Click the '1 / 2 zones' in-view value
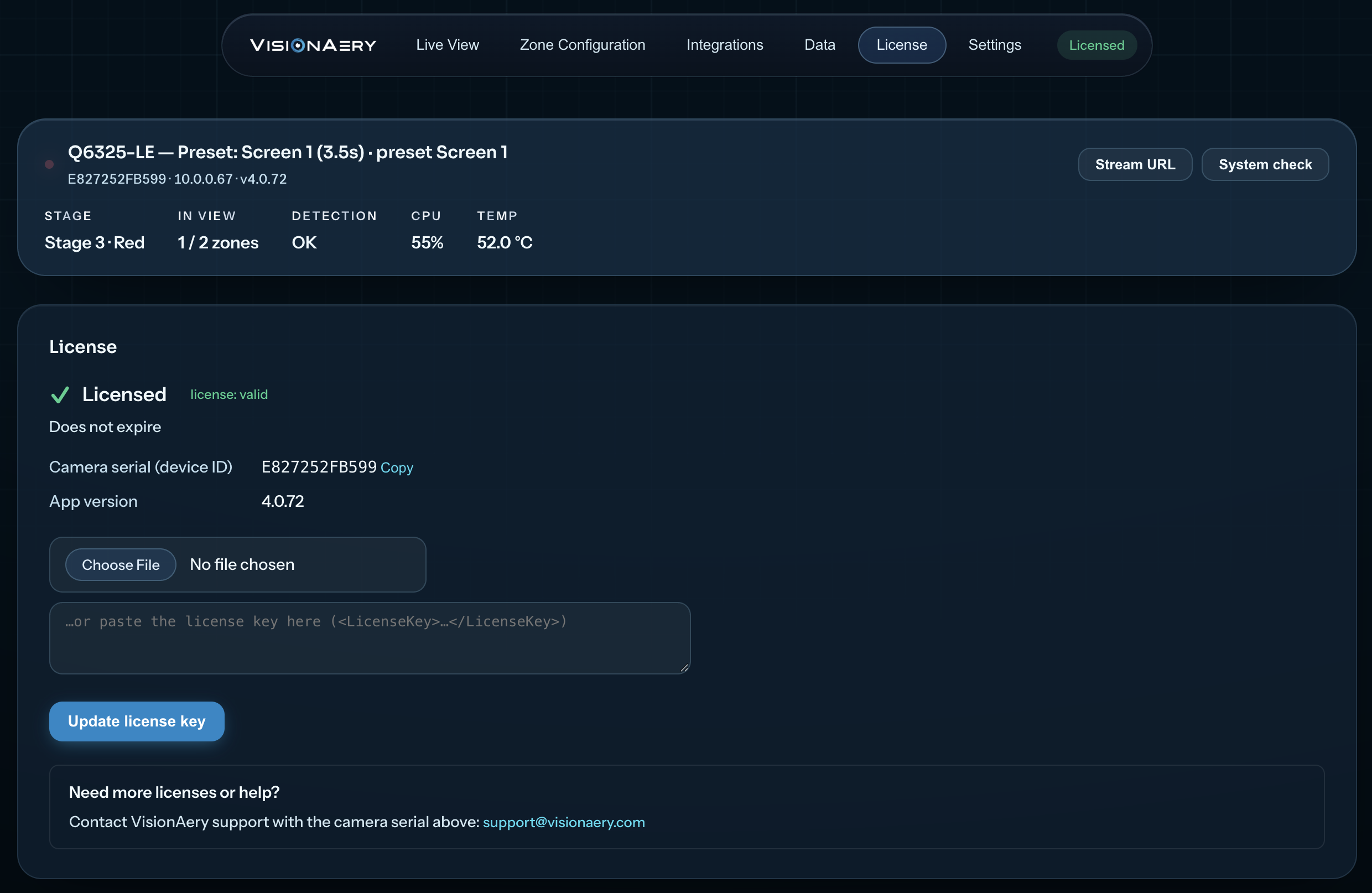The width and height of the screenshot is (1372, 893). pyautogui.click(x=218, y=243)
